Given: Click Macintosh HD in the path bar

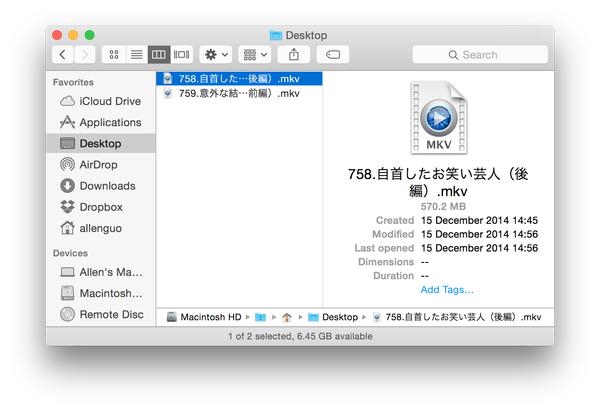Looking at the screenshot, I should click(204, 317).
